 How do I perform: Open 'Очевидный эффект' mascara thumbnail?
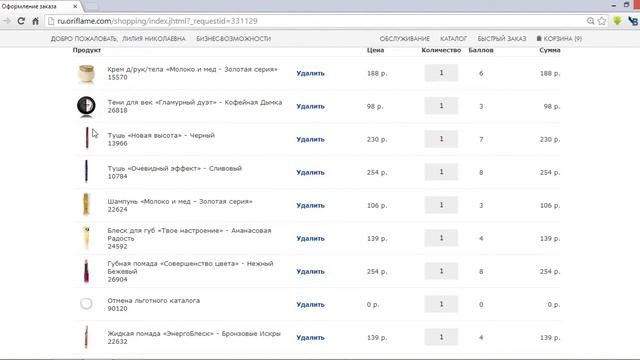[x=86, y=171]
